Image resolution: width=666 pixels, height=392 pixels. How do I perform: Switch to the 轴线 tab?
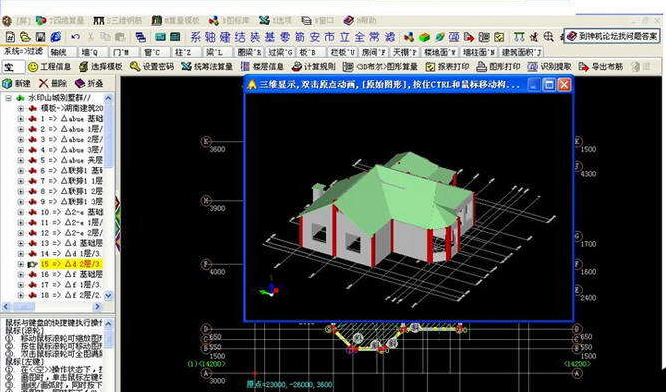(59, 52)
